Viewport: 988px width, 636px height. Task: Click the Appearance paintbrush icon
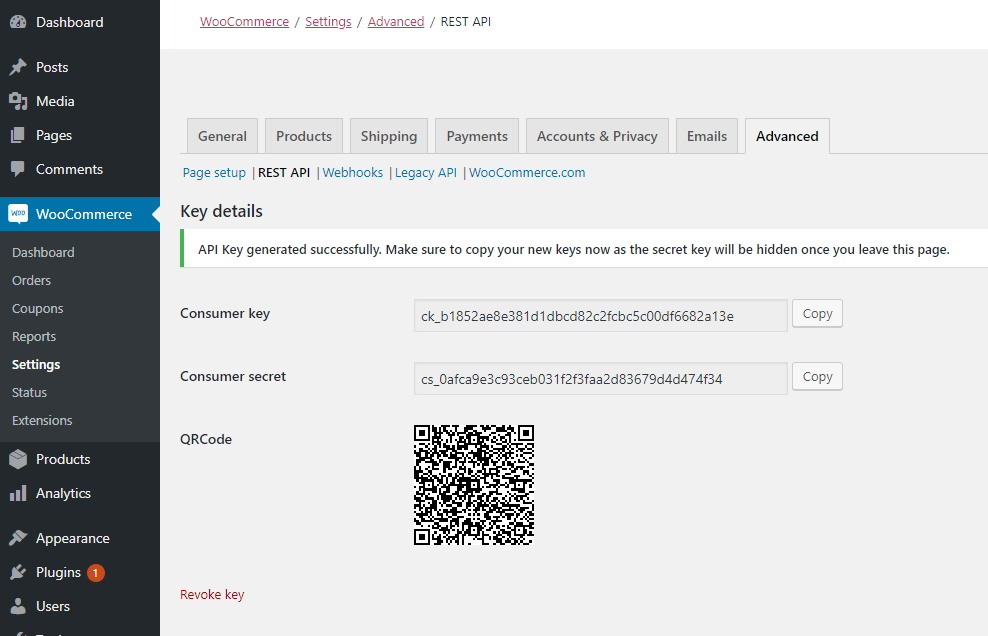click(18, 538)
